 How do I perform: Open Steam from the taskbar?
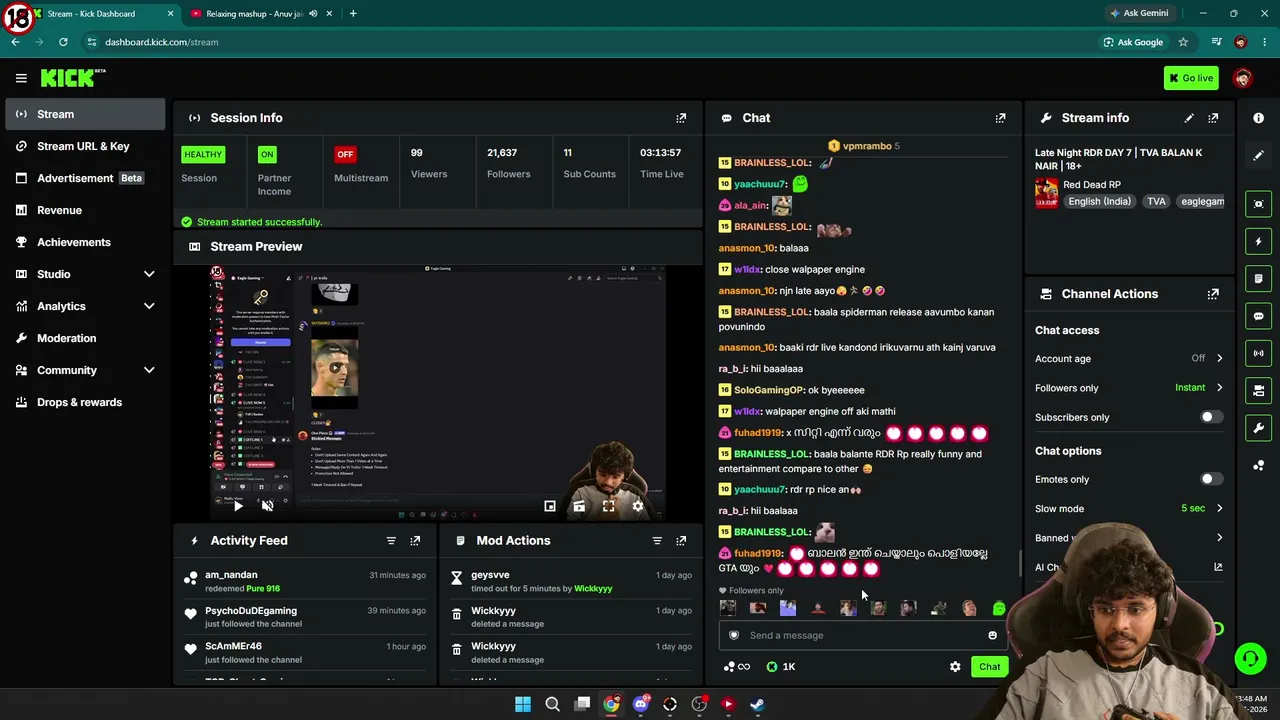(757, 704)
